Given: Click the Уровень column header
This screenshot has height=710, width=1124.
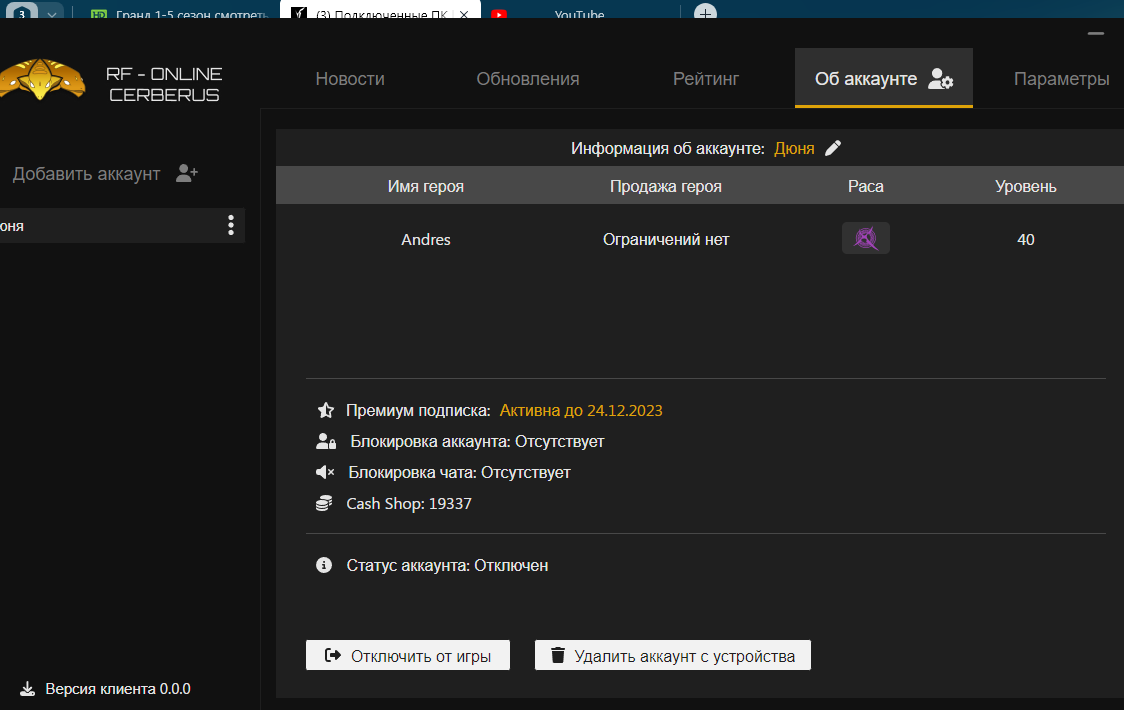Looking at the screenshot, I should coord(1026,186).
